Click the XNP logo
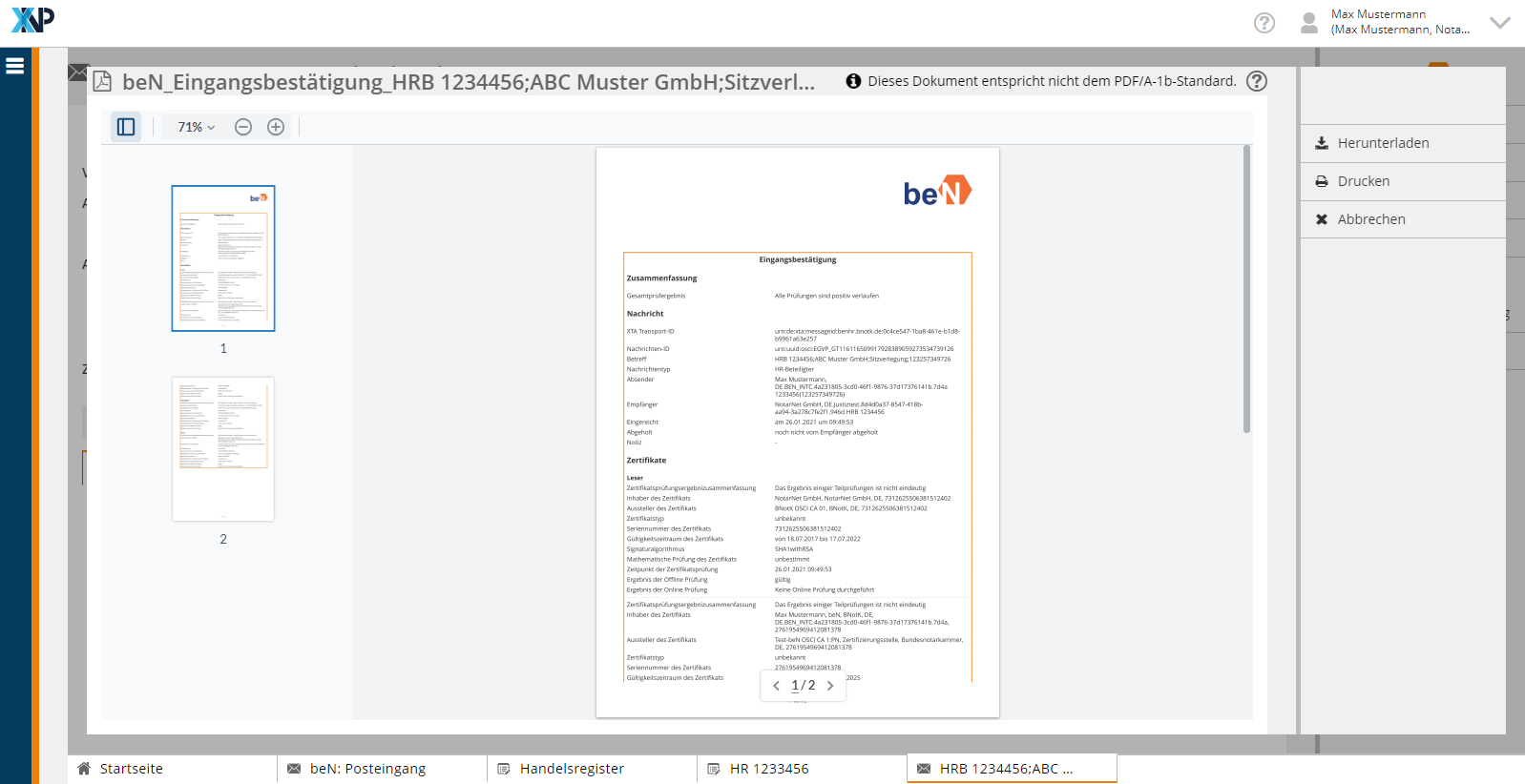Image resolution: width=1525 pixels, height=784 pixels. tap(32, 19)
